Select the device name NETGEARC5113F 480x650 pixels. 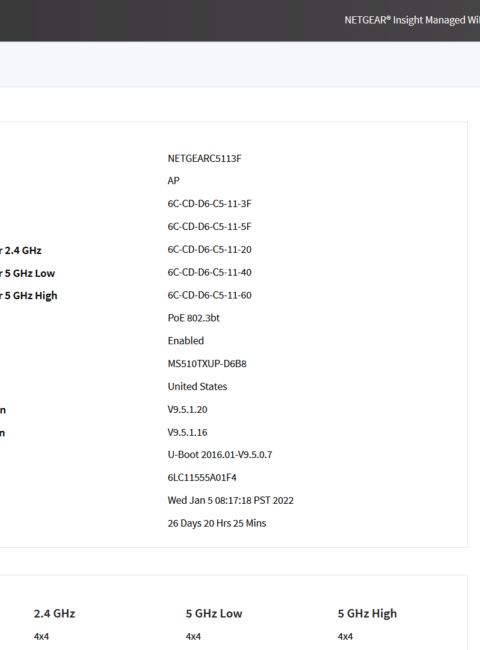(204, 158)
